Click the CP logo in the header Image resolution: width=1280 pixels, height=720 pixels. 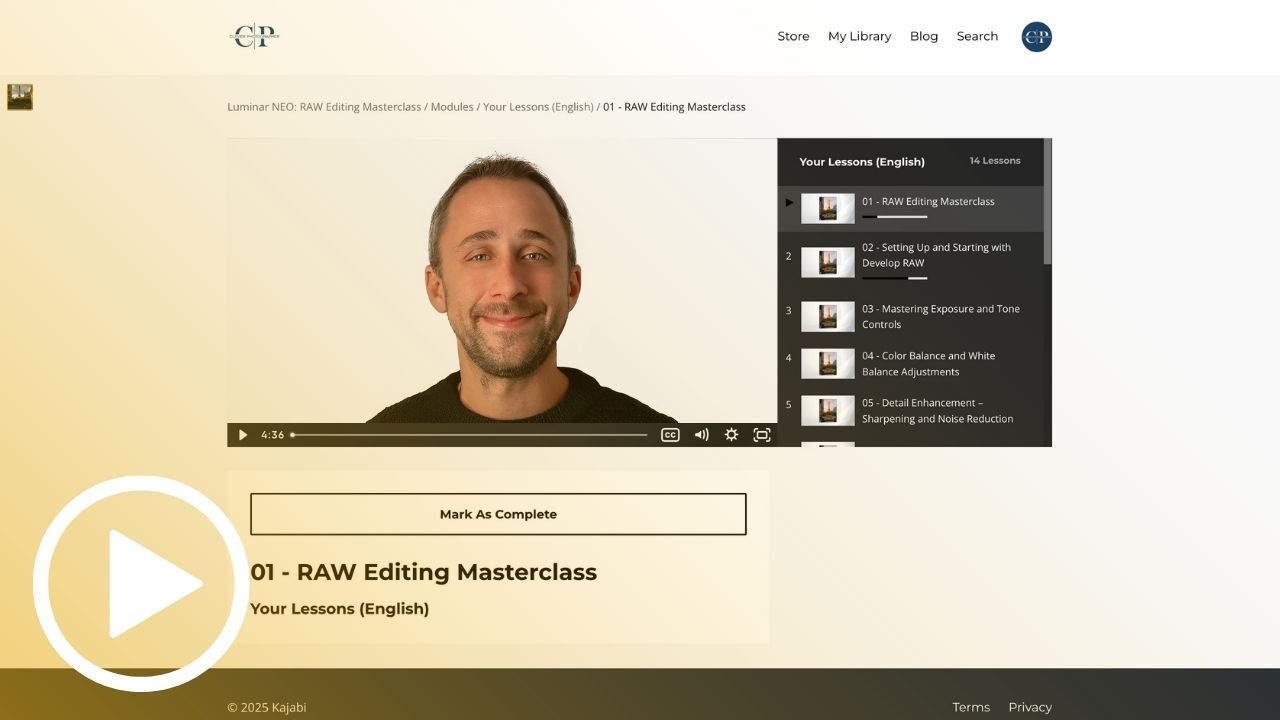(x=254, y=36)
